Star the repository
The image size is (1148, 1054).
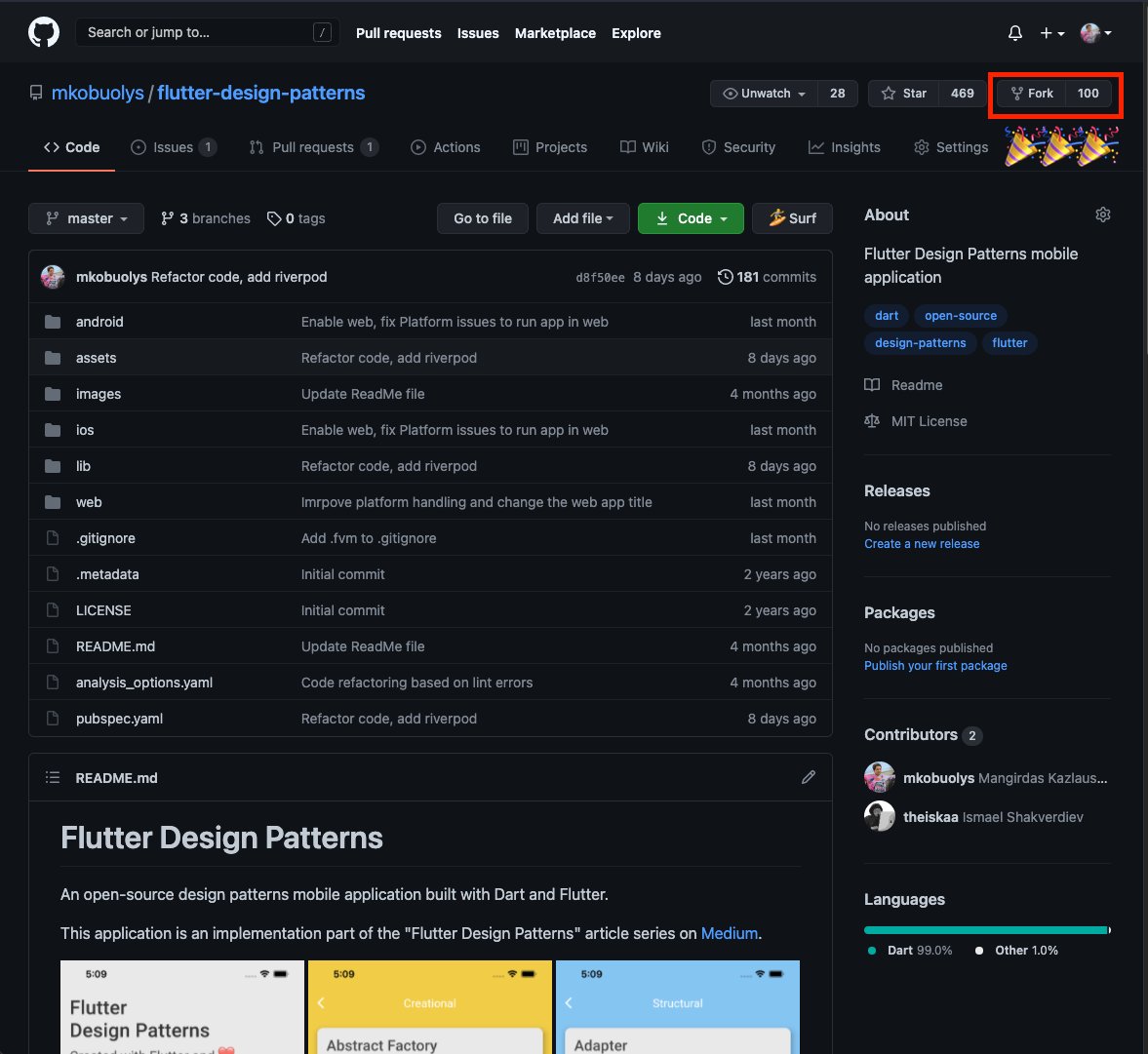[x=903, y=93]
